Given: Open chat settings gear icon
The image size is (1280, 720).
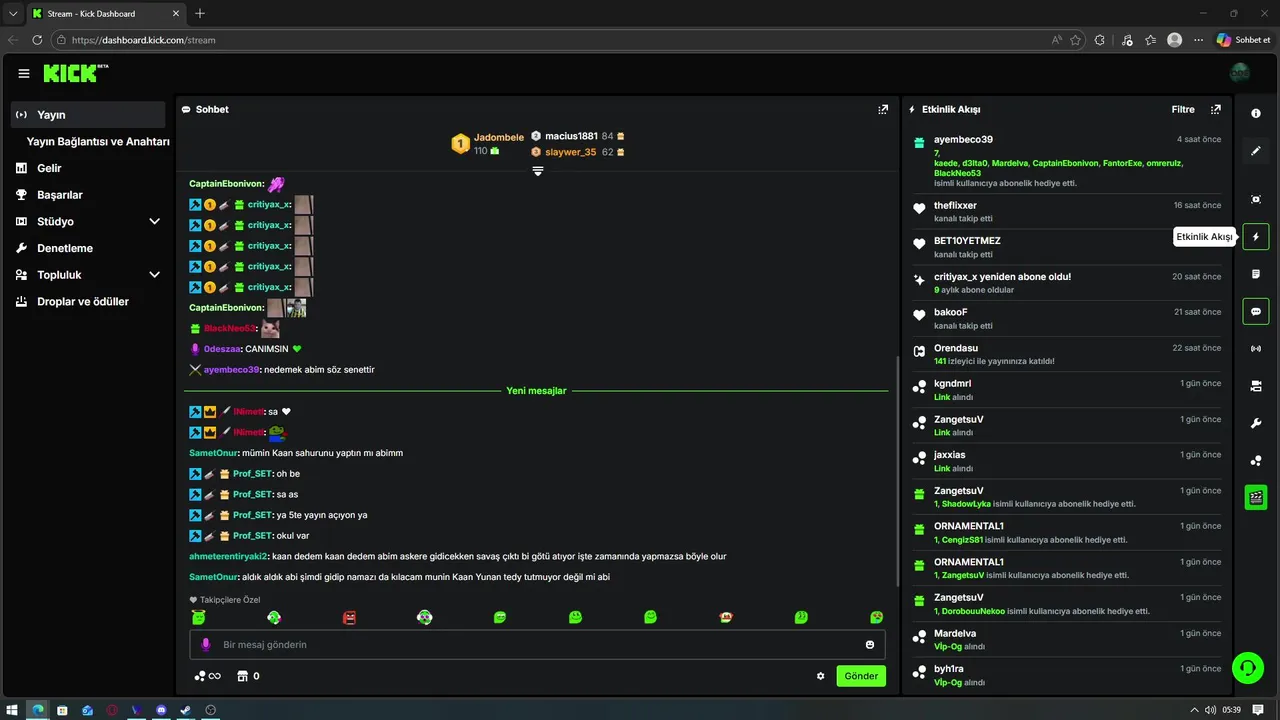Looking at the screenshot, I should click(821, 676).
